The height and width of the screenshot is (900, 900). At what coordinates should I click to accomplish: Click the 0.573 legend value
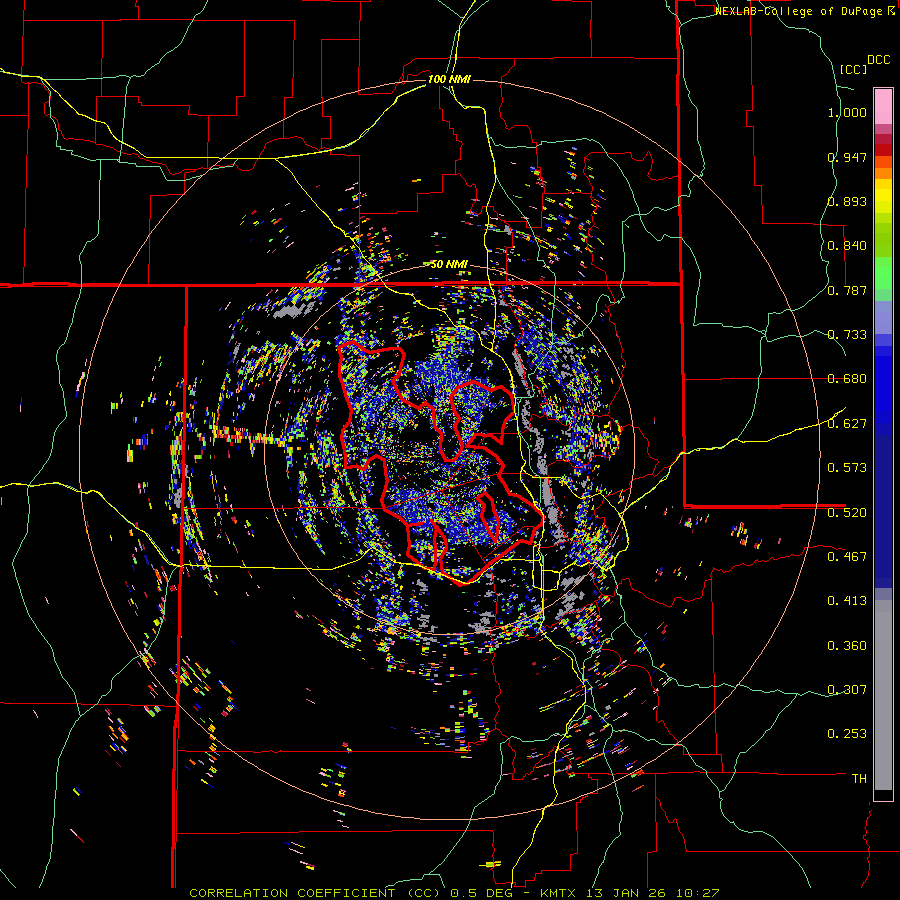click(847, 468)
